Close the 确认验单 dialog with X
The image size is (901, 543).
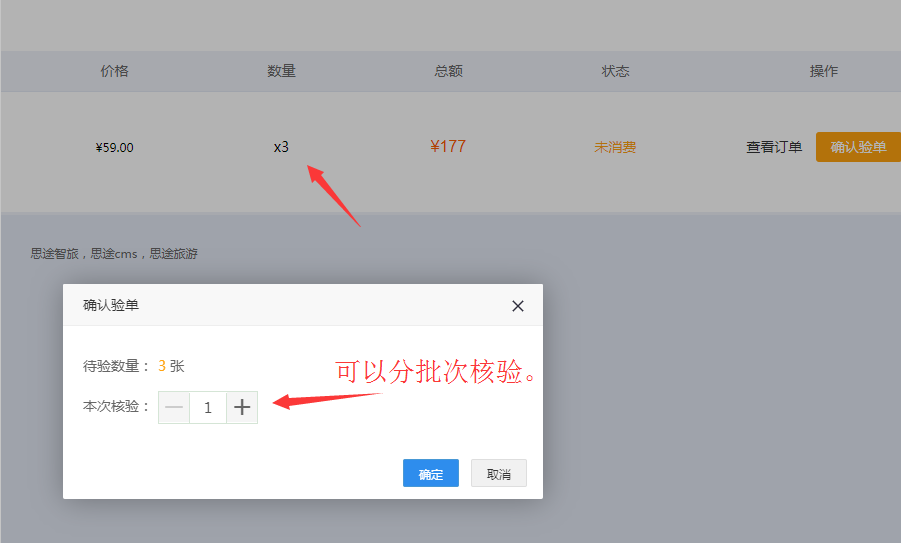[x=518, y=306]
